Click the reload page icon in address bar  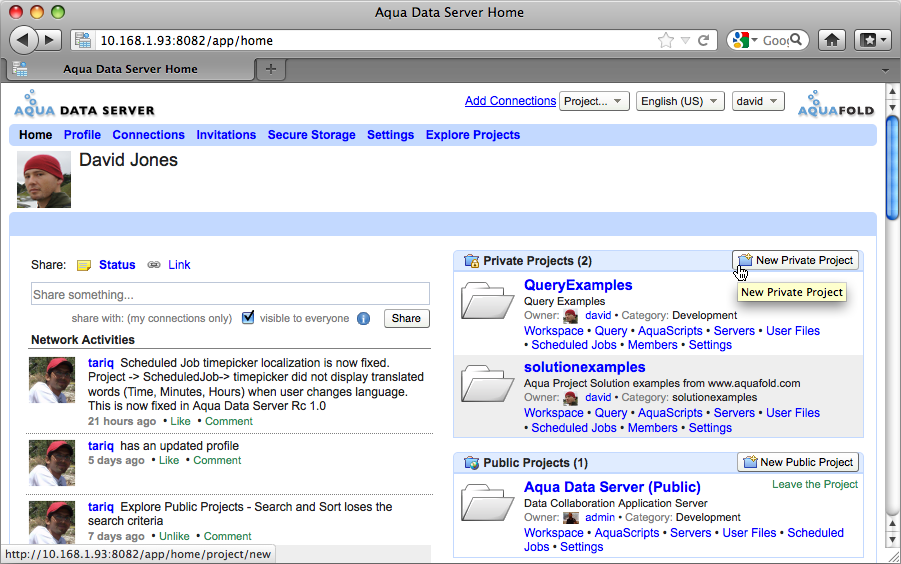point(703,40)
